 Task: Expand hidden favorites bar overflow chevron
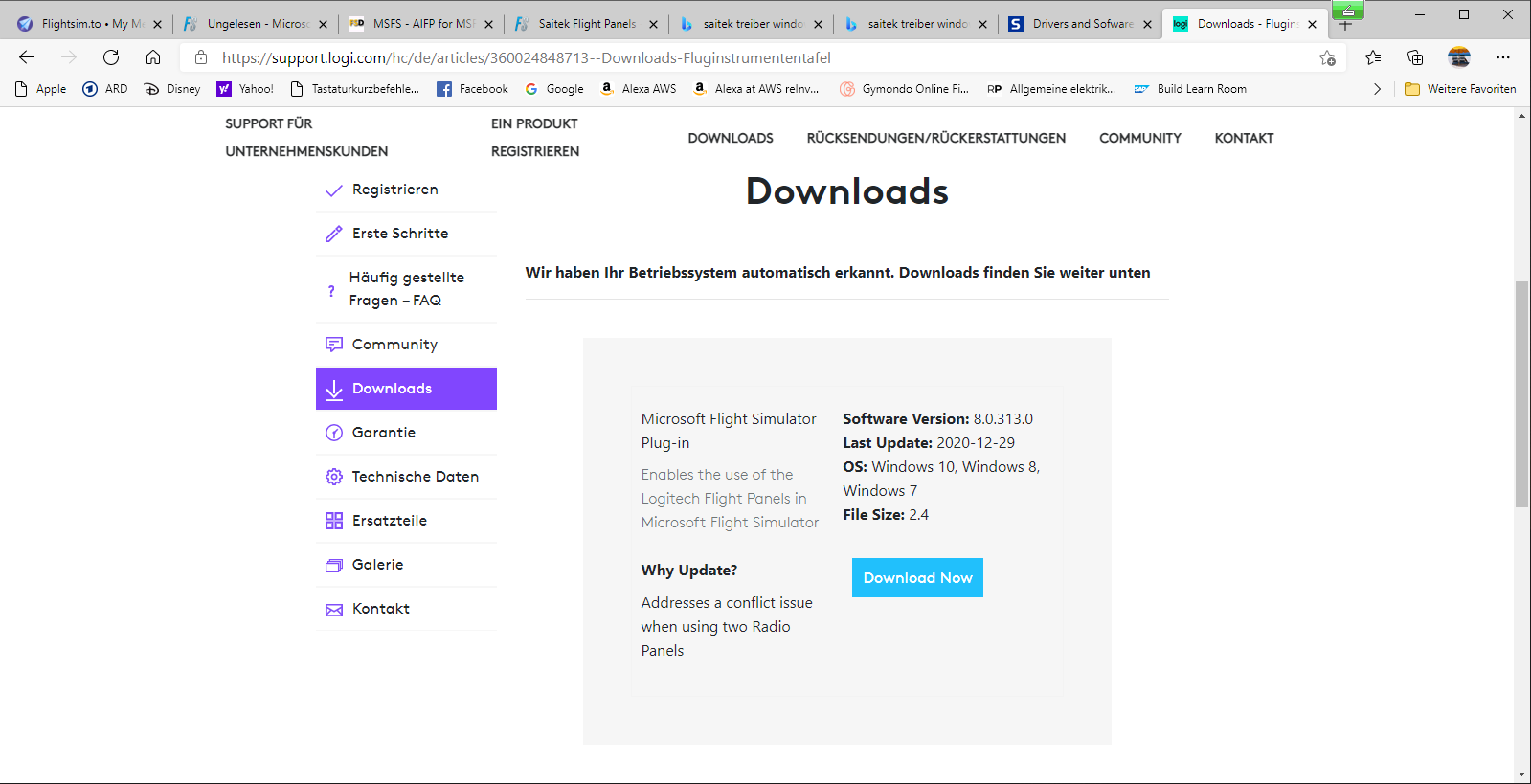point(1377,89)
